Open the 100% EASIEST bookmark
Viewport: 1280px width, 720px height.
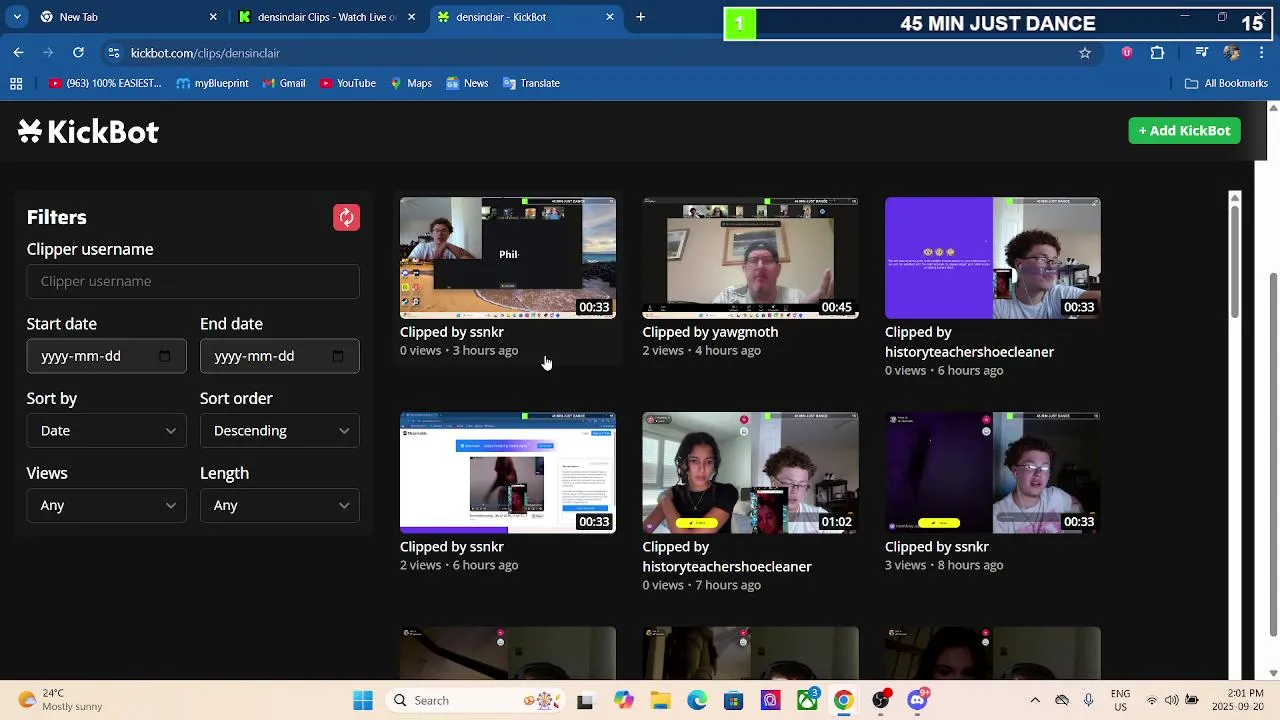(x=105, y=83)
